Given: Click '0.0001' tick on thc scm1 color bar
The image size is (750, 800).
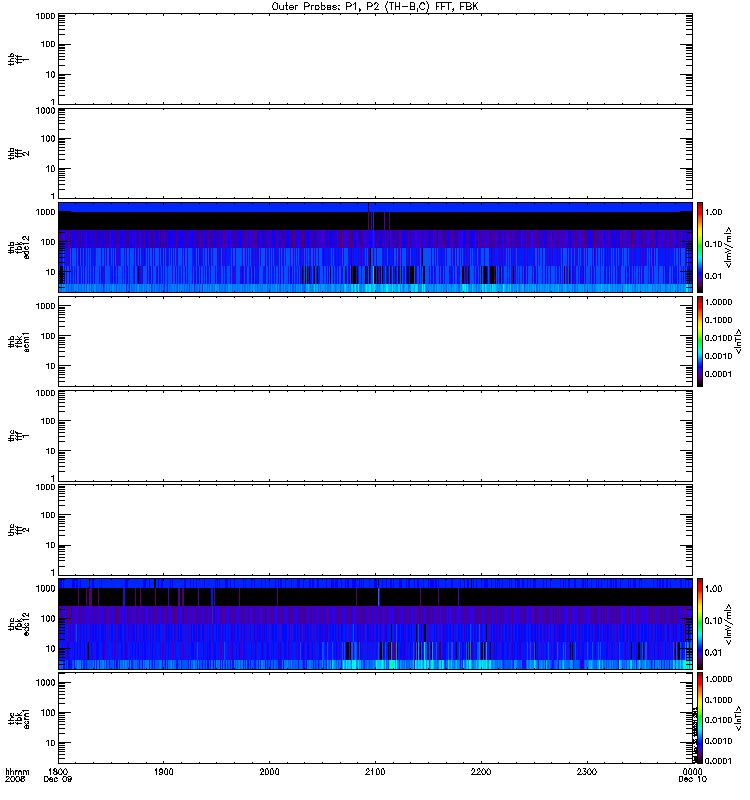Looking at the screenshot, I should pyautogui.click(x=718, y=761).
